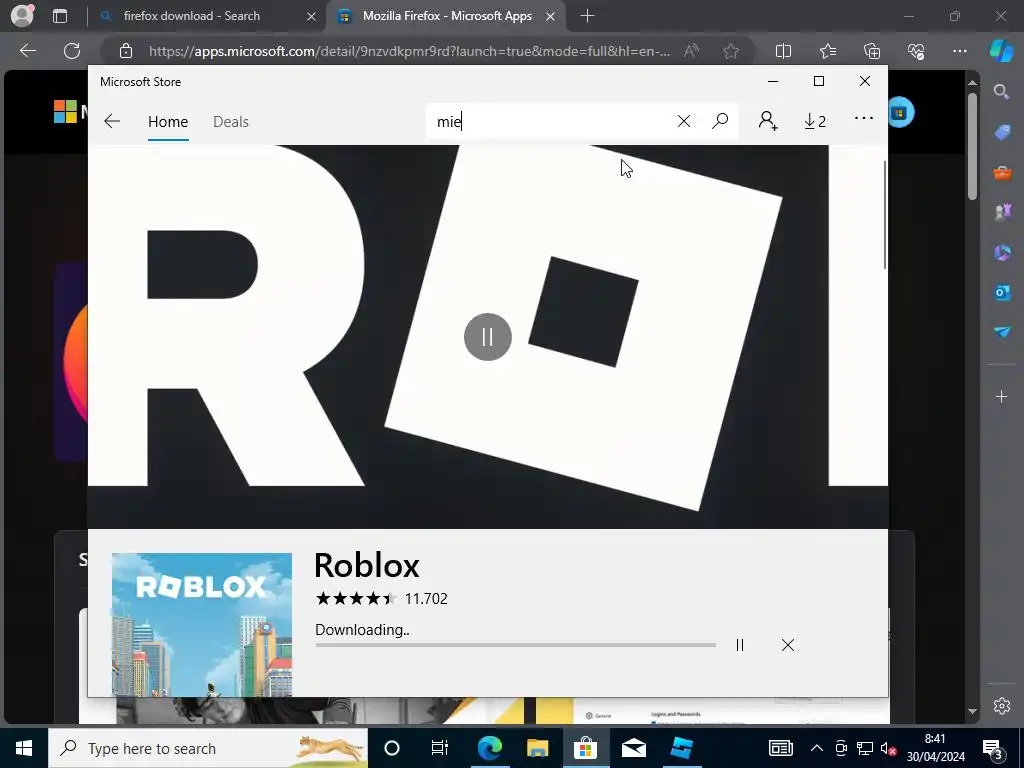Open Edge sidebar settings gear

point(1001,705)
